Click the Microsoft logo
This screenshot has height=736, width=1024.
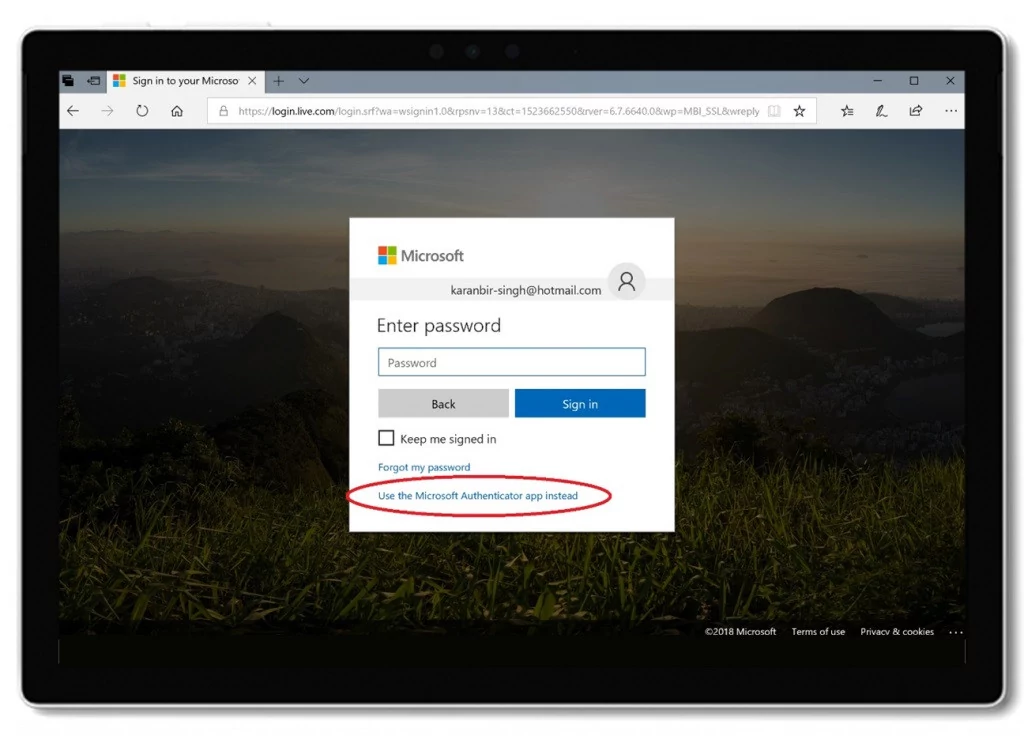pos(421,255)
